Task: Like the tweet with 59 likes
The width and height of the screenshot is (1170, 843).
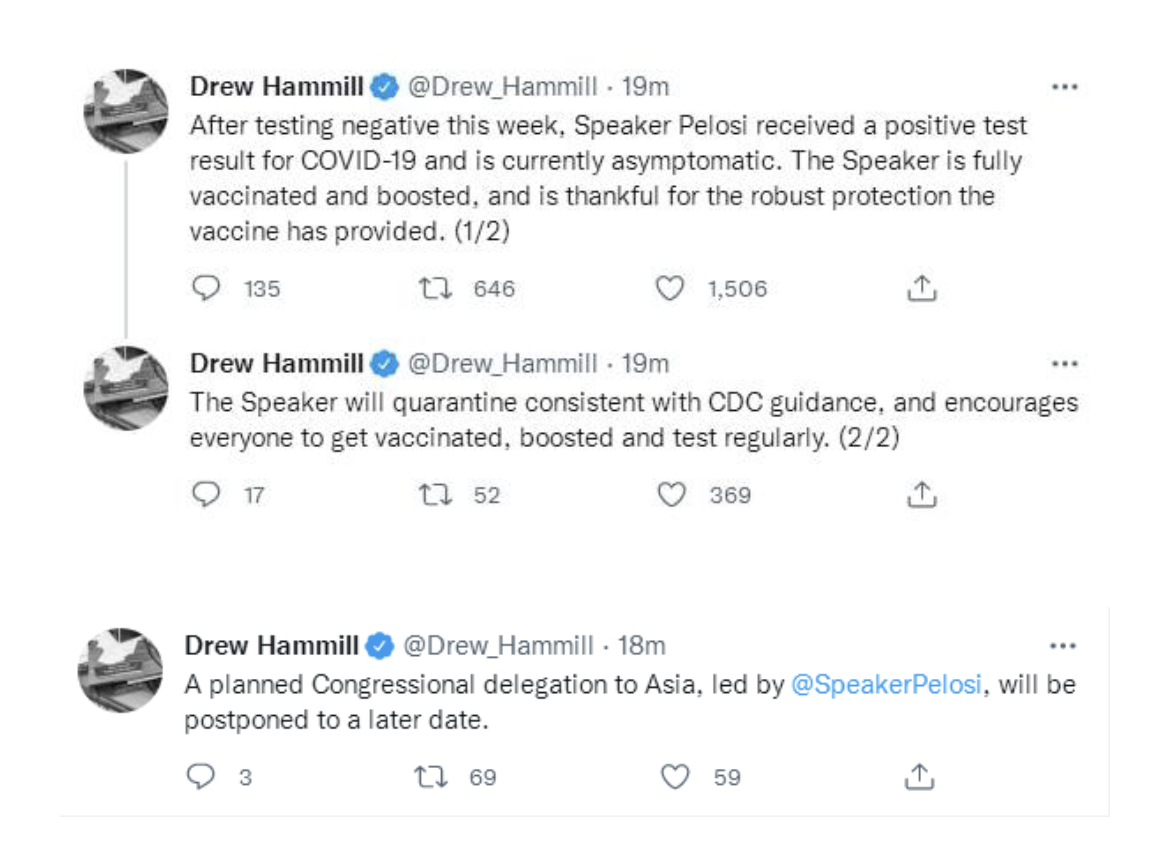Action: point(676,776)
